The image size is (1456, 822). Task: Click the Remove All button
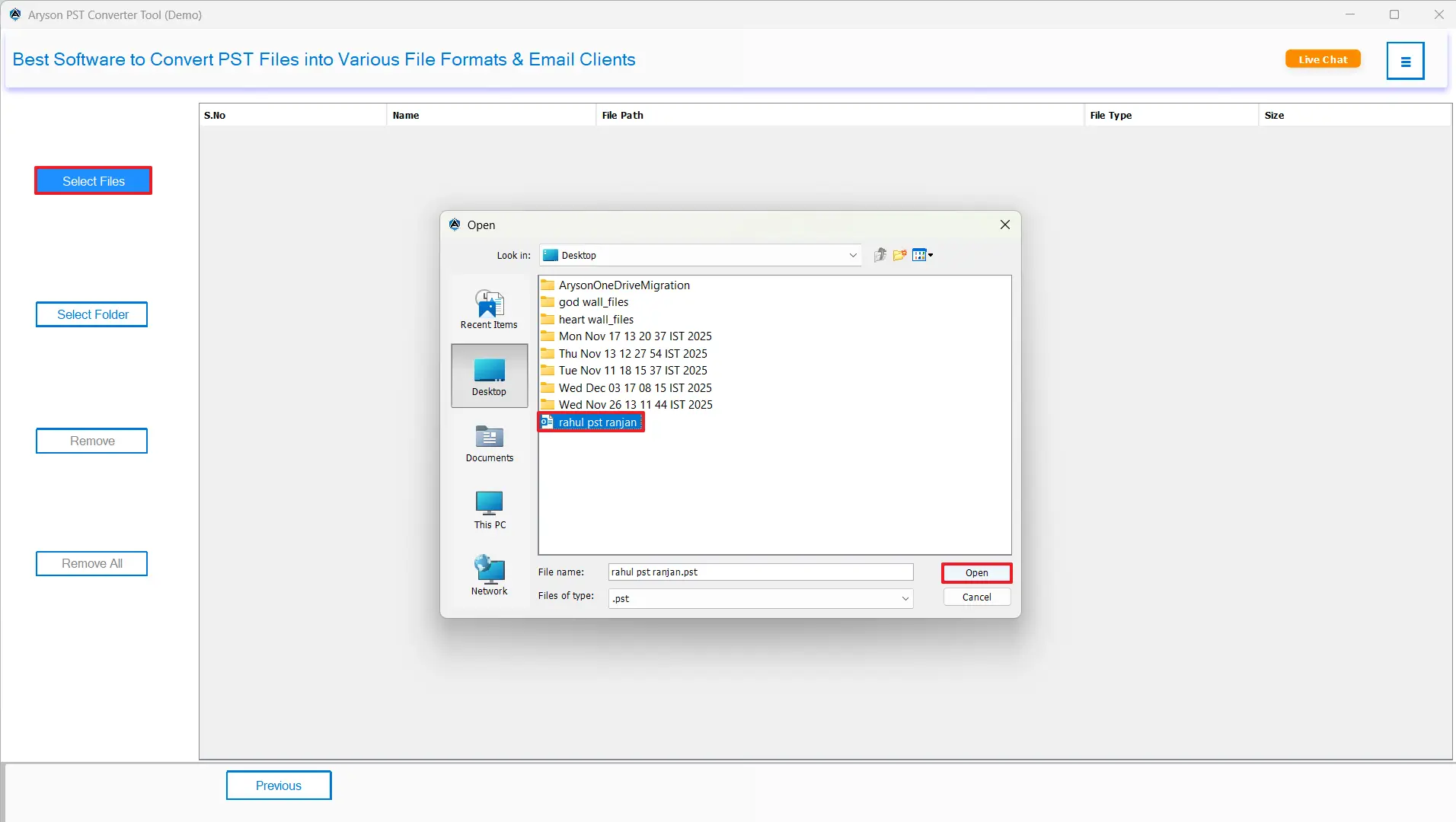tap(91, 564)
